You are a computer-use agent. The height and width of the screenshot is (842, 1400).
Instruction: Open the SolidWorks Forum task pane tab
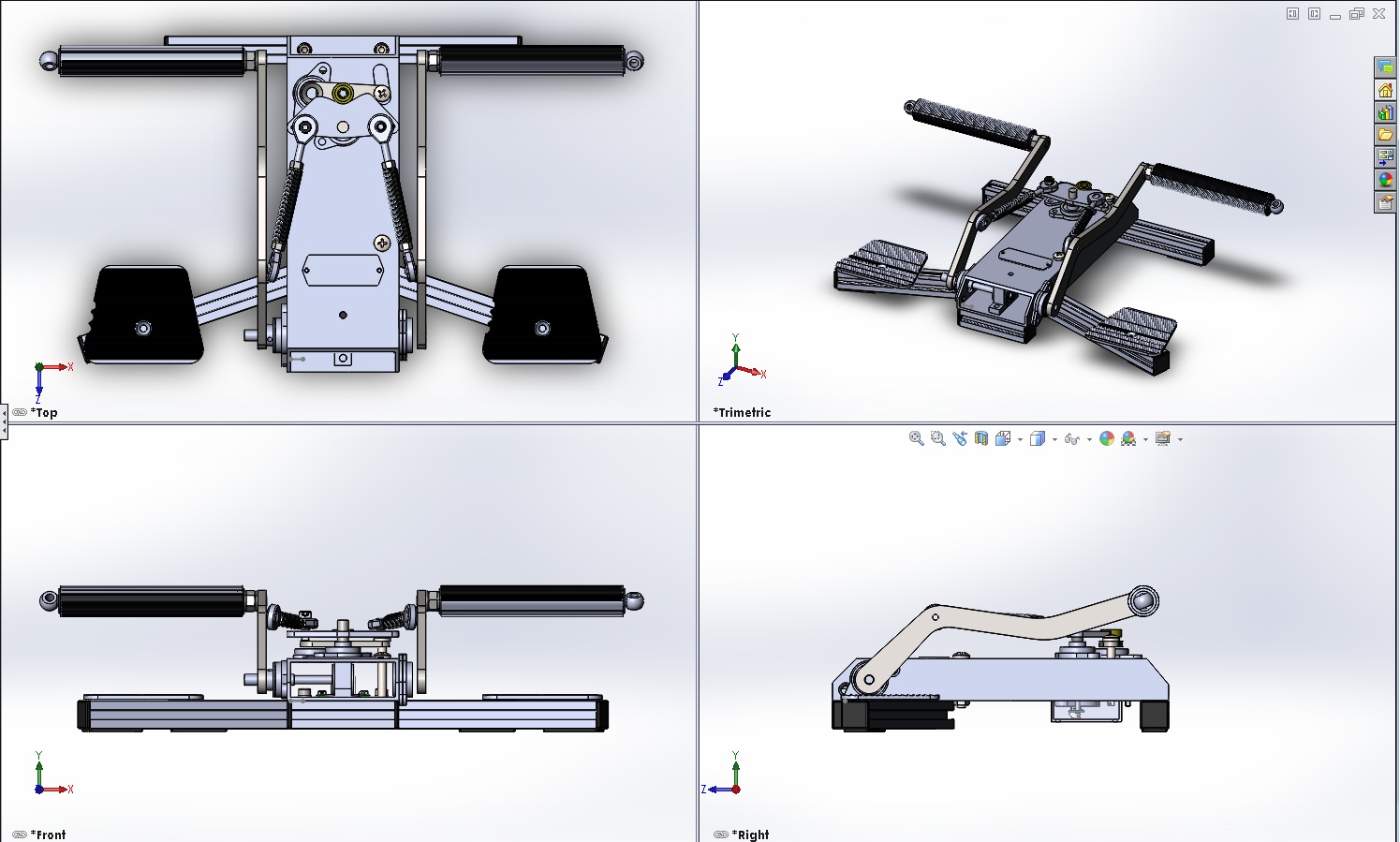click(1385, 67)
